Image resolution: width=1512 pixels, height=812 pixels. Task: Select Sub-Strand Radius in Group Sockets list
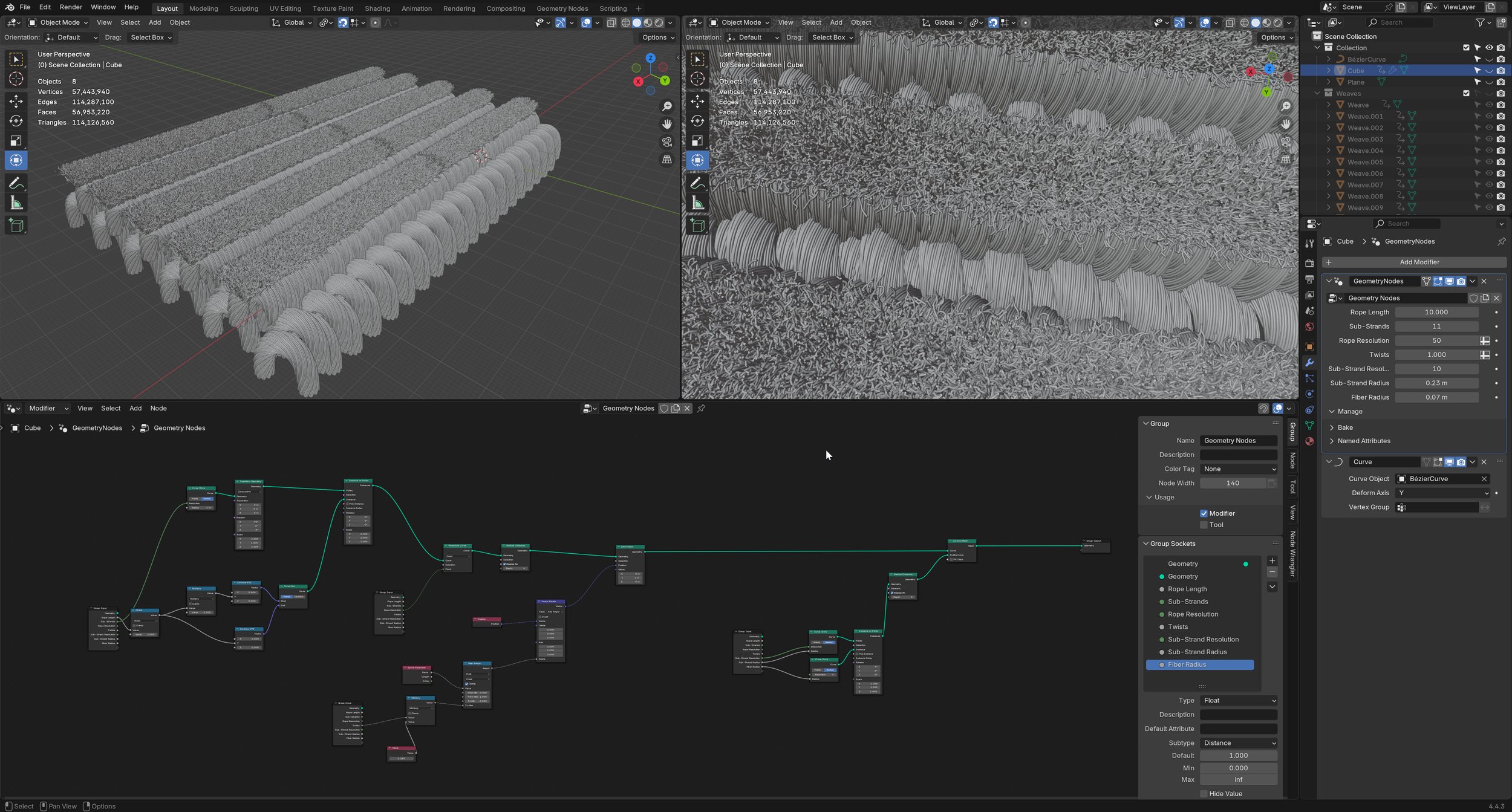[x=1197, y=652]
